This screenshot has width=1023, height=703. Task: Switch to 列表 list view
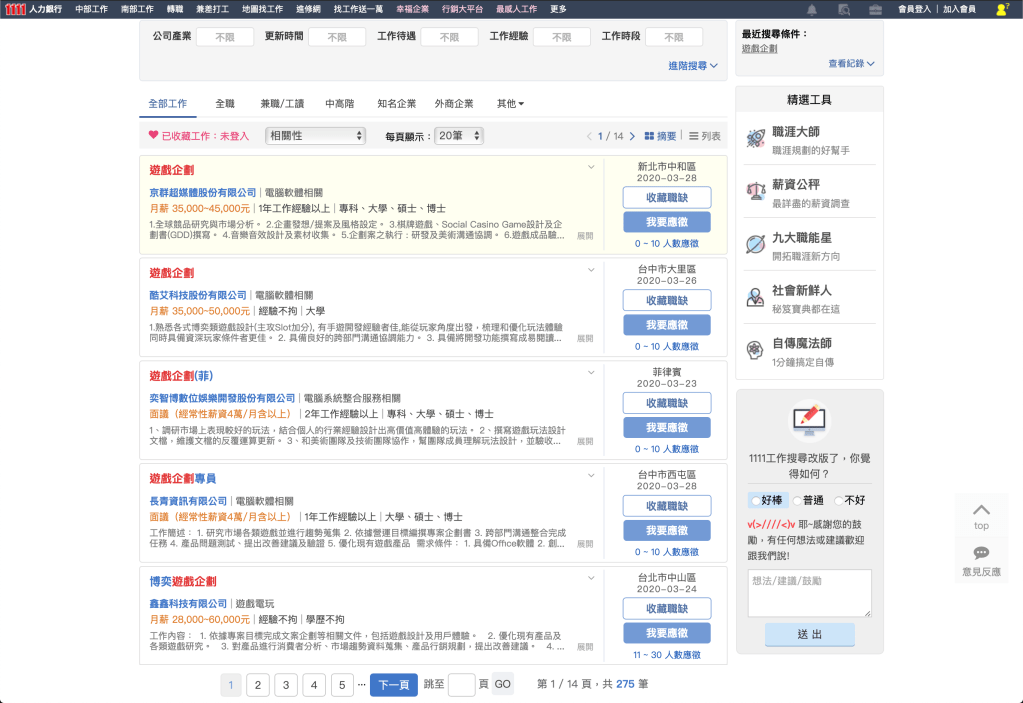[705, 136]
